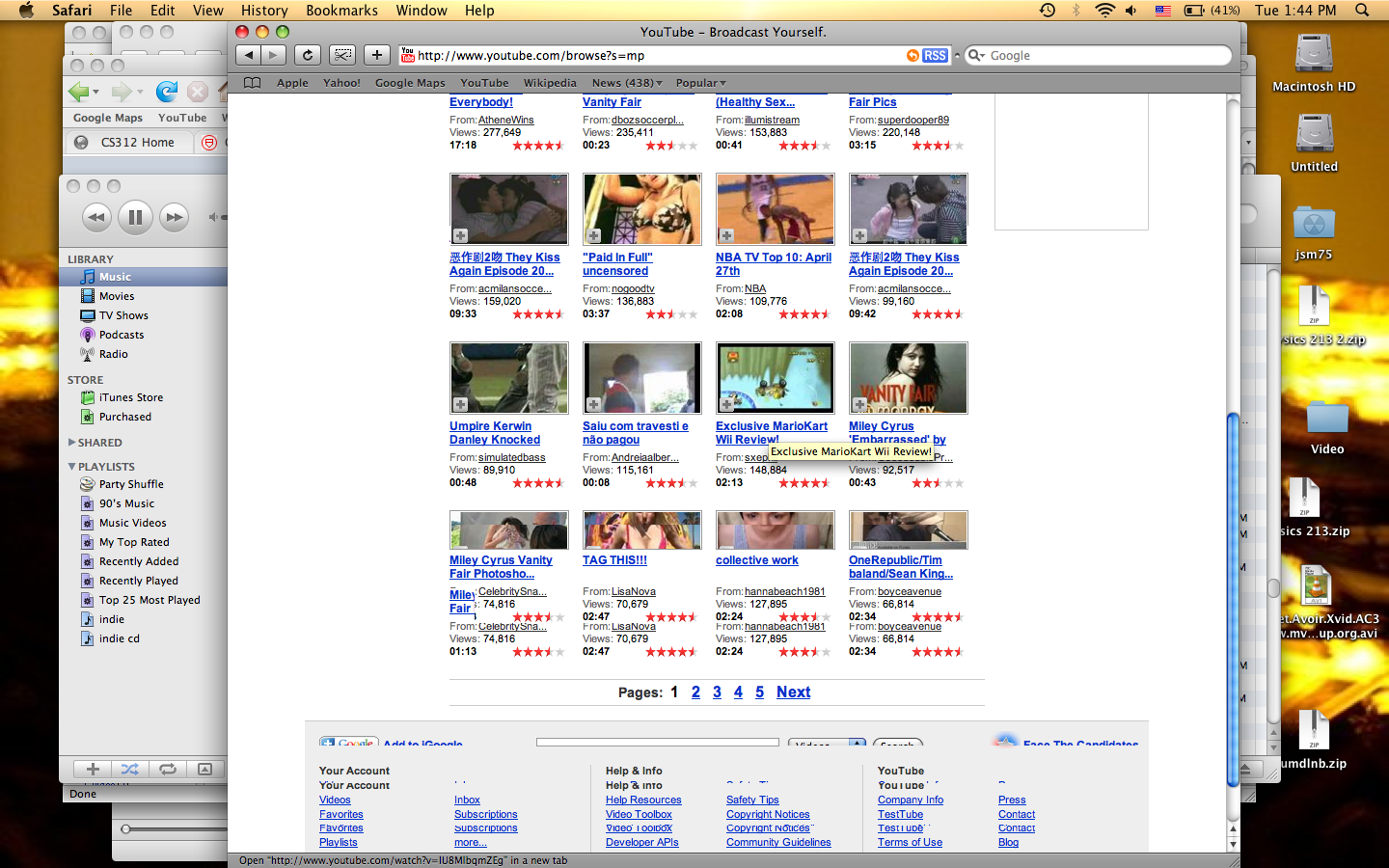Click the RSS button in address bar

point(935,56)
